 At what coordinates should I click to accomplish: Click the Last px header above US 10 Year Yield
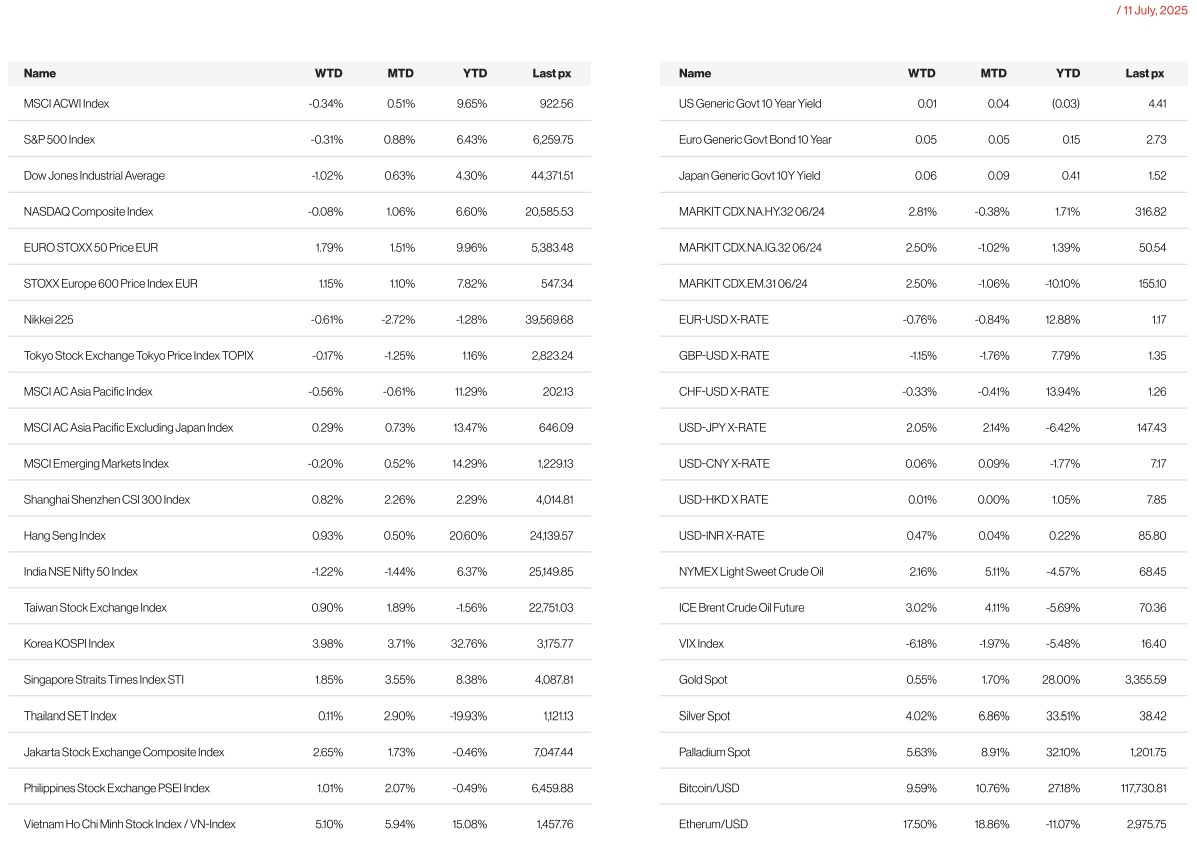click(x=1144, y=73)
